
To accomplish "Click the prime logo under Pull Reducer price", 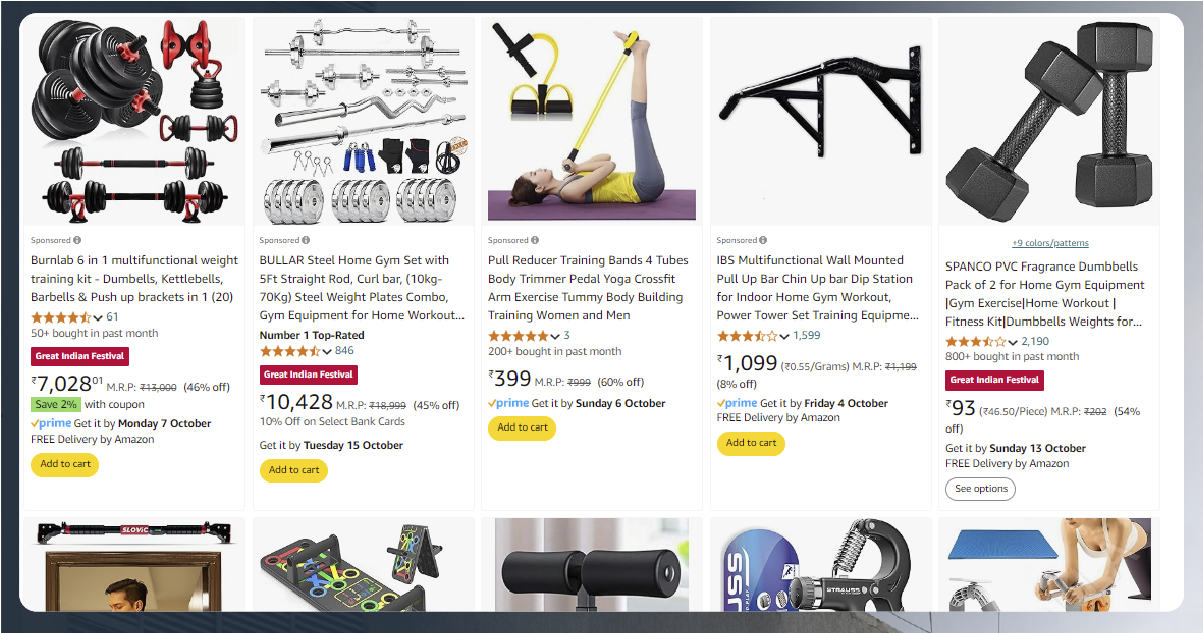I will pyautogui.click(x=508, y=403).
